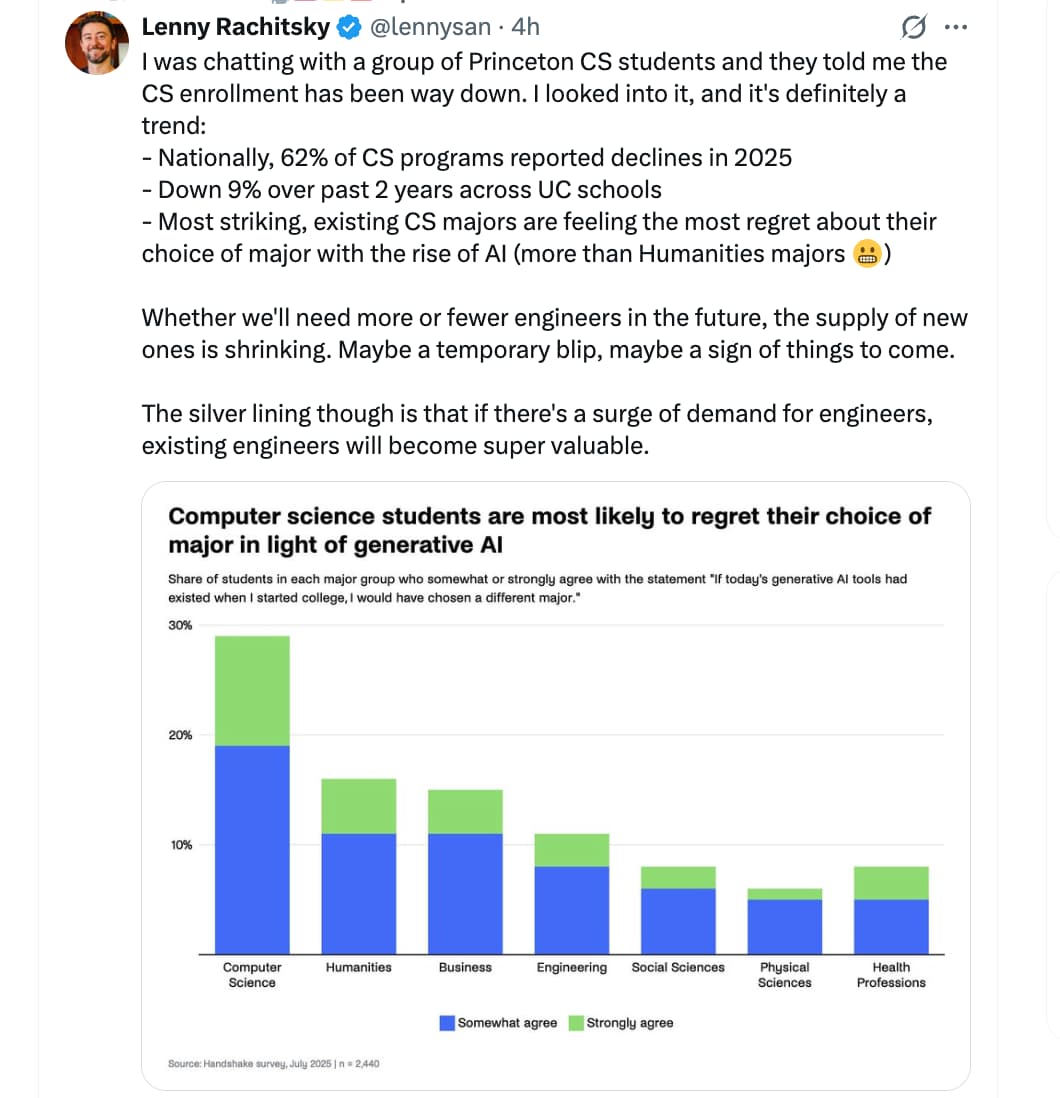
Task: Click the Engineering axis label
Action: click(571, 968)
